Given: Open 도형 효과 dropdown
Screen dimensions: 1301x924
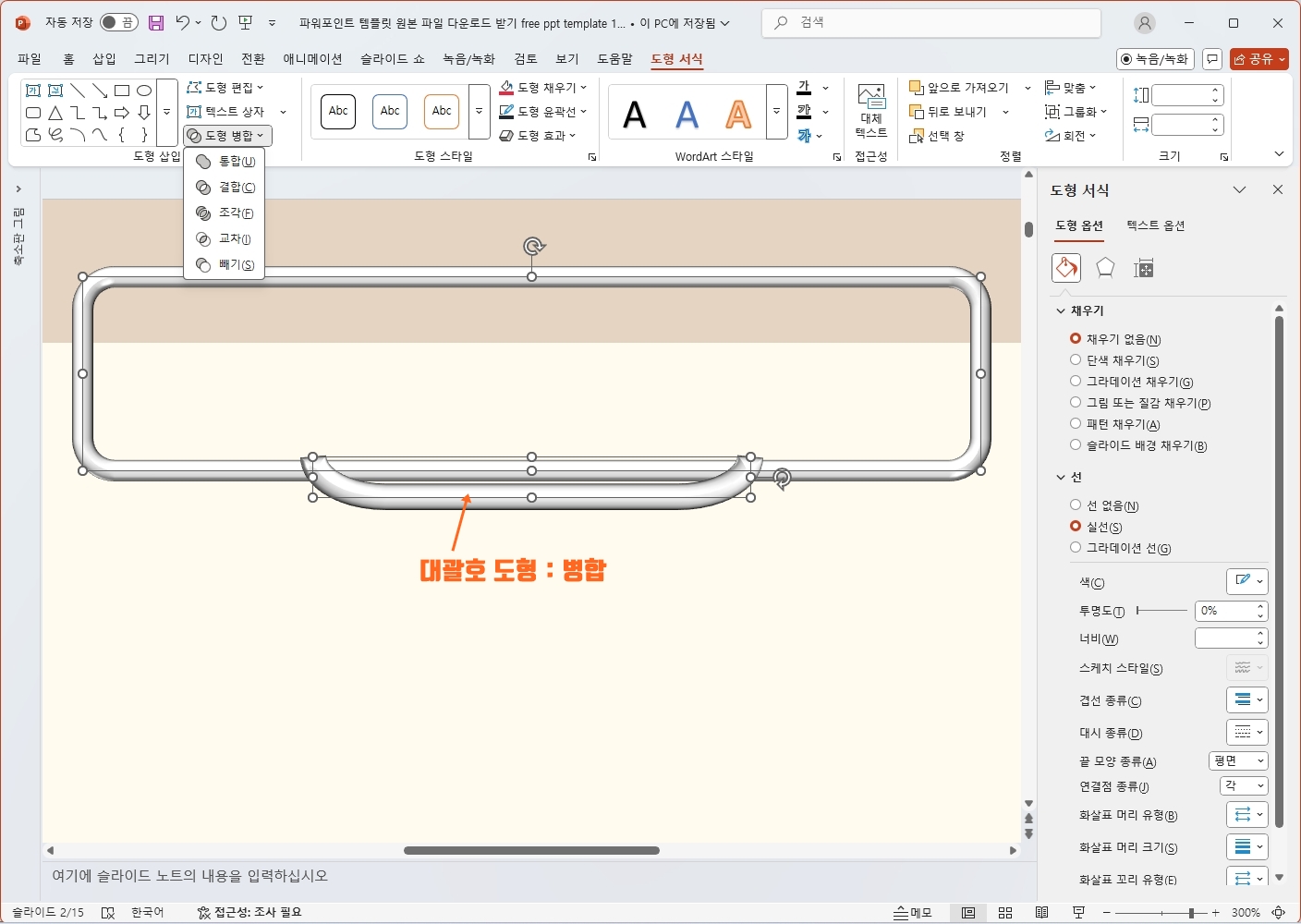Looking at the screenshot, I should click(538, 136).
